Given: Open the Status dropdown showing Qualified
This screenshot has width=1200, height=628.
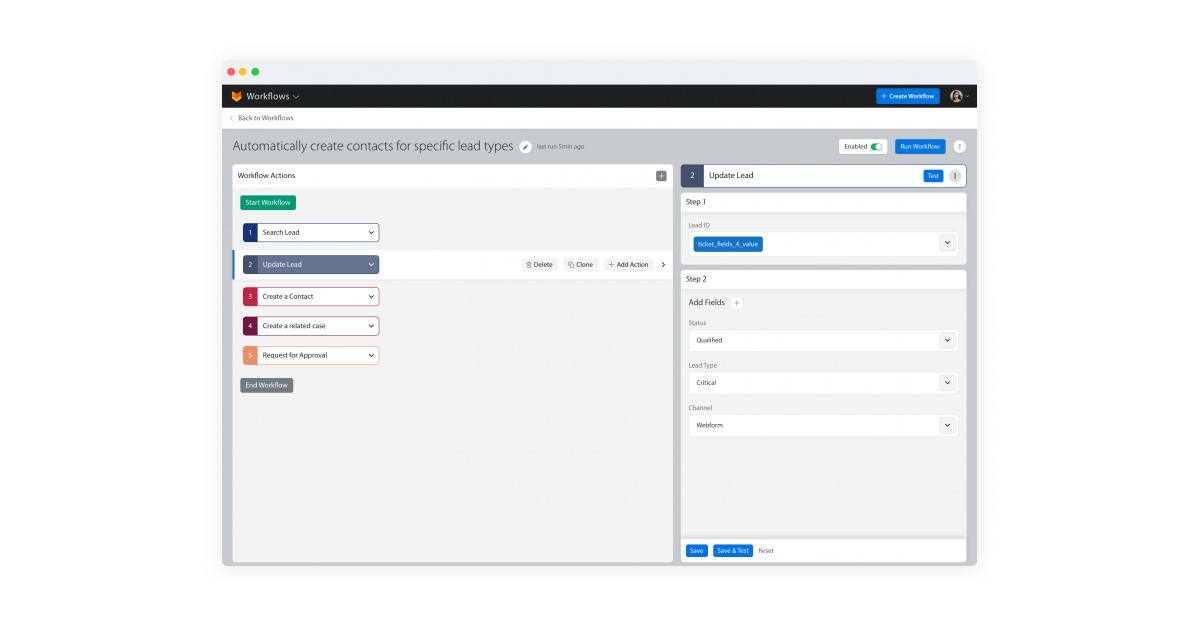Looking at the screenshot, I should (x=947, y=340).
